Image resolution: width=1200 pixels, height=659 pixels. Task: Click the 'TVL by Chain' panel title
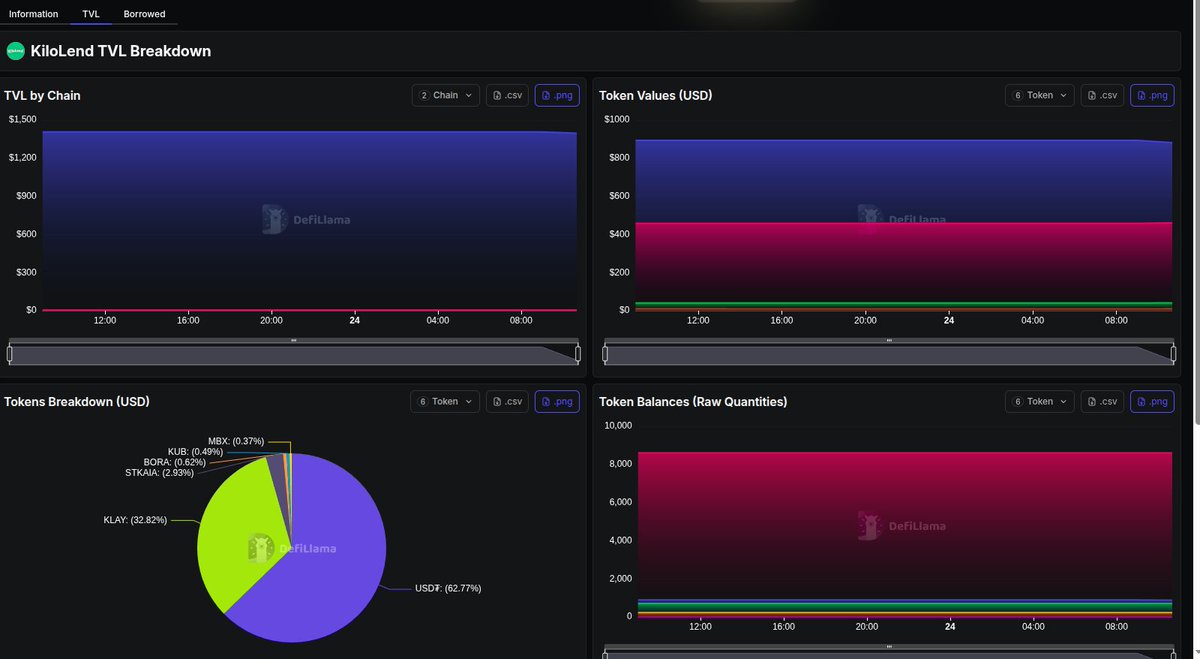click(x=42, y=95)
